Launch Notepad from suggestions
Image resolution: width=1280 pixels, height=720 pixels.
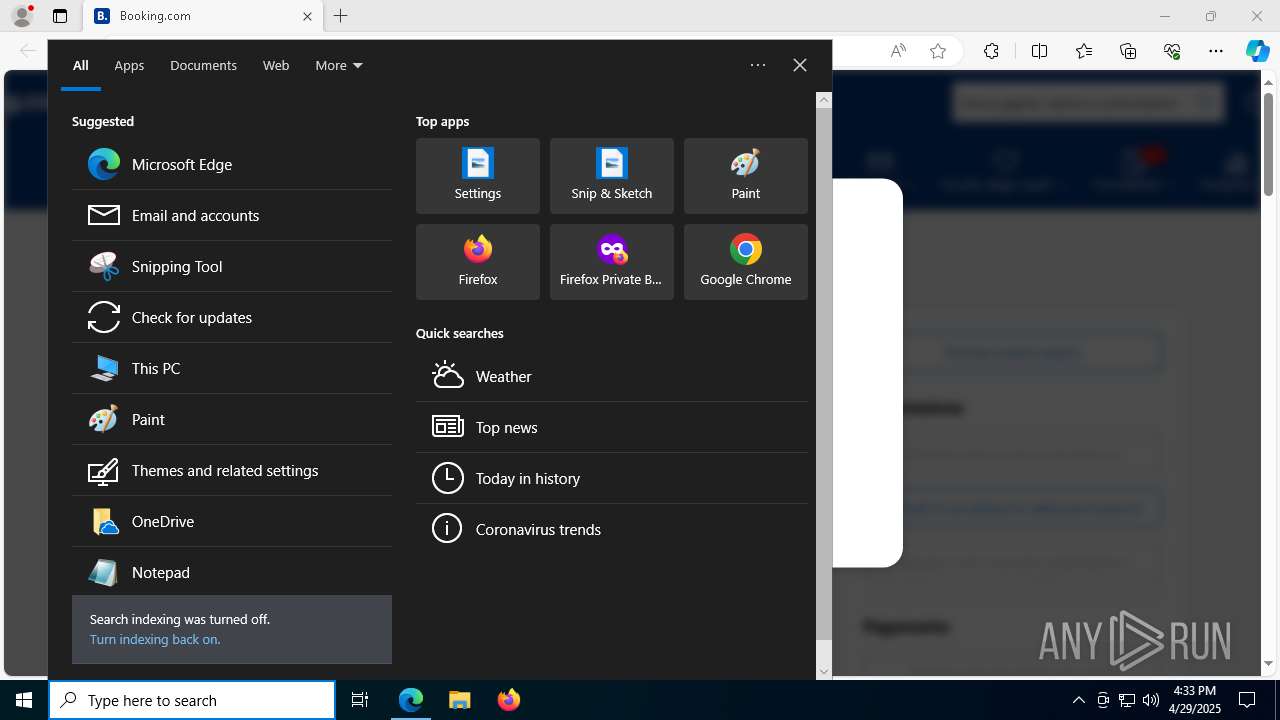232,572
